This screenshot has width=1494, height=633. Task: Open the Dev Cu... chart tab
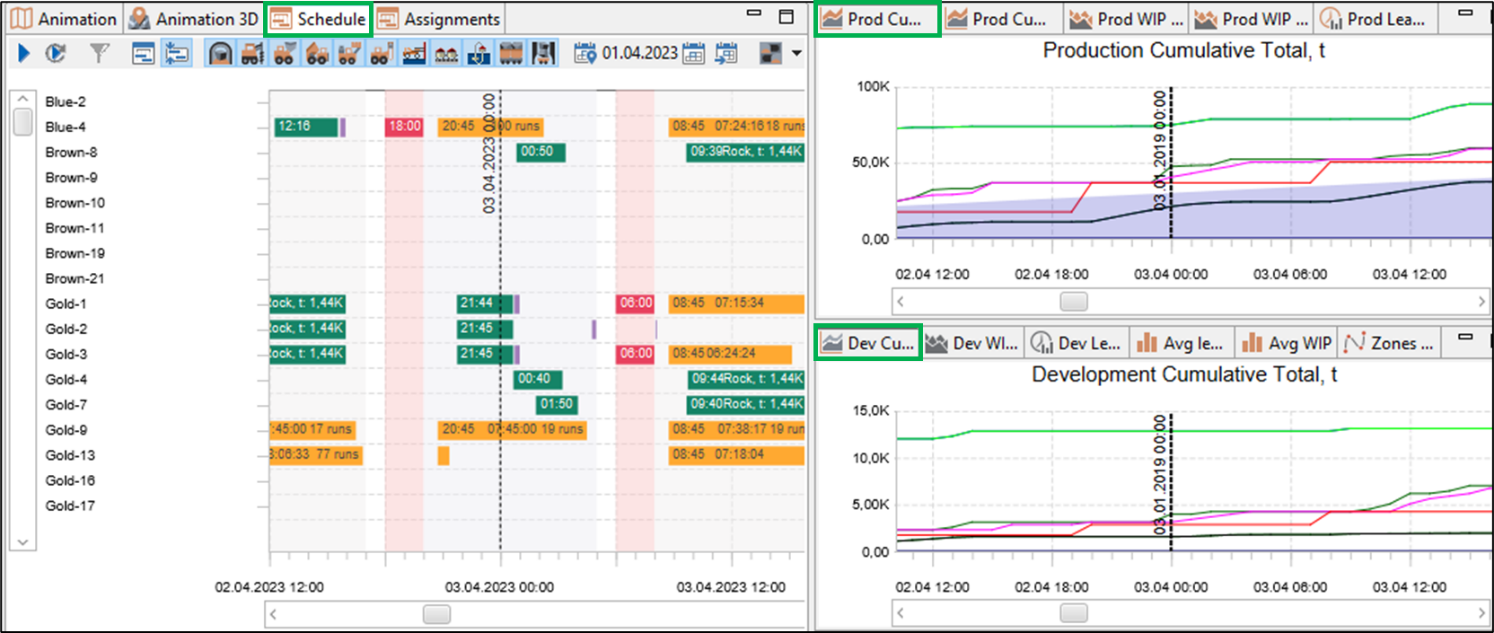point(868,343)
